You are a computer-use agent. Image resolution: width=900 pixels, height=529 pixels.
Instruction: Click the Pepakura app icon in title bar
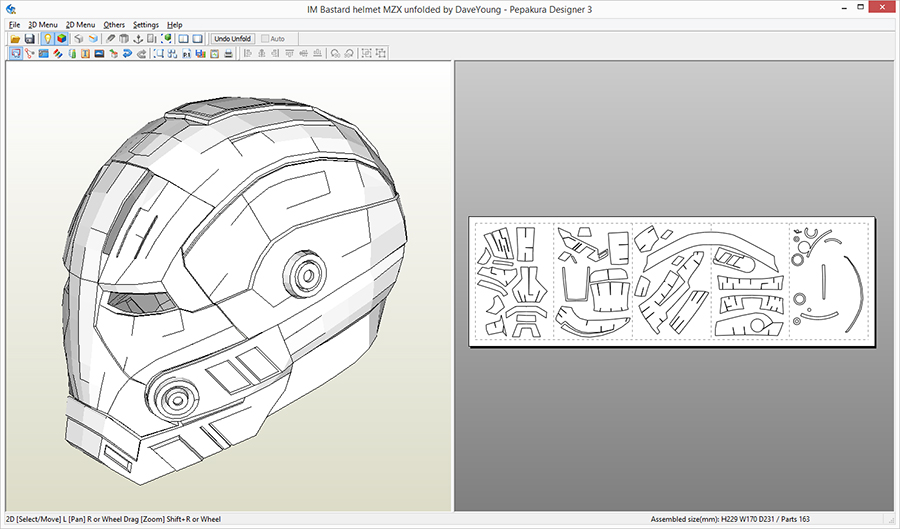(x=11, y=9)
